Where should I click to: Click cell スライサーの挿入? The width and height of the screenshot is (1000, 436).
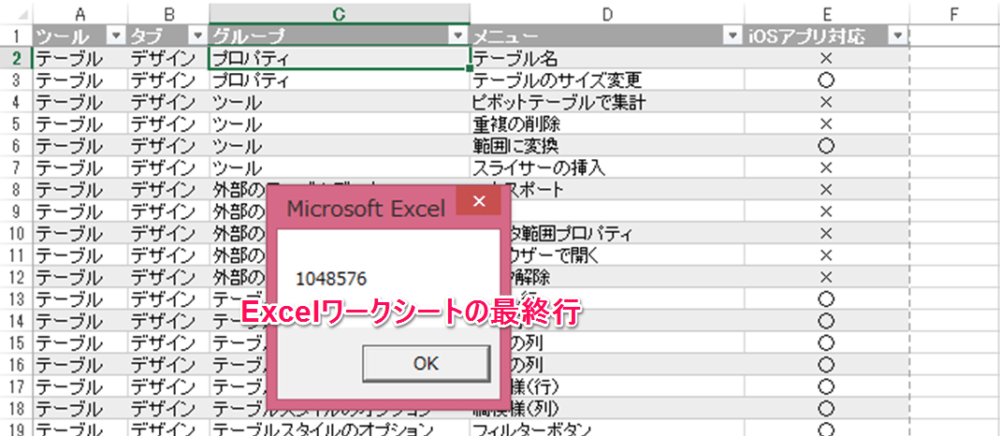[607, 168]
